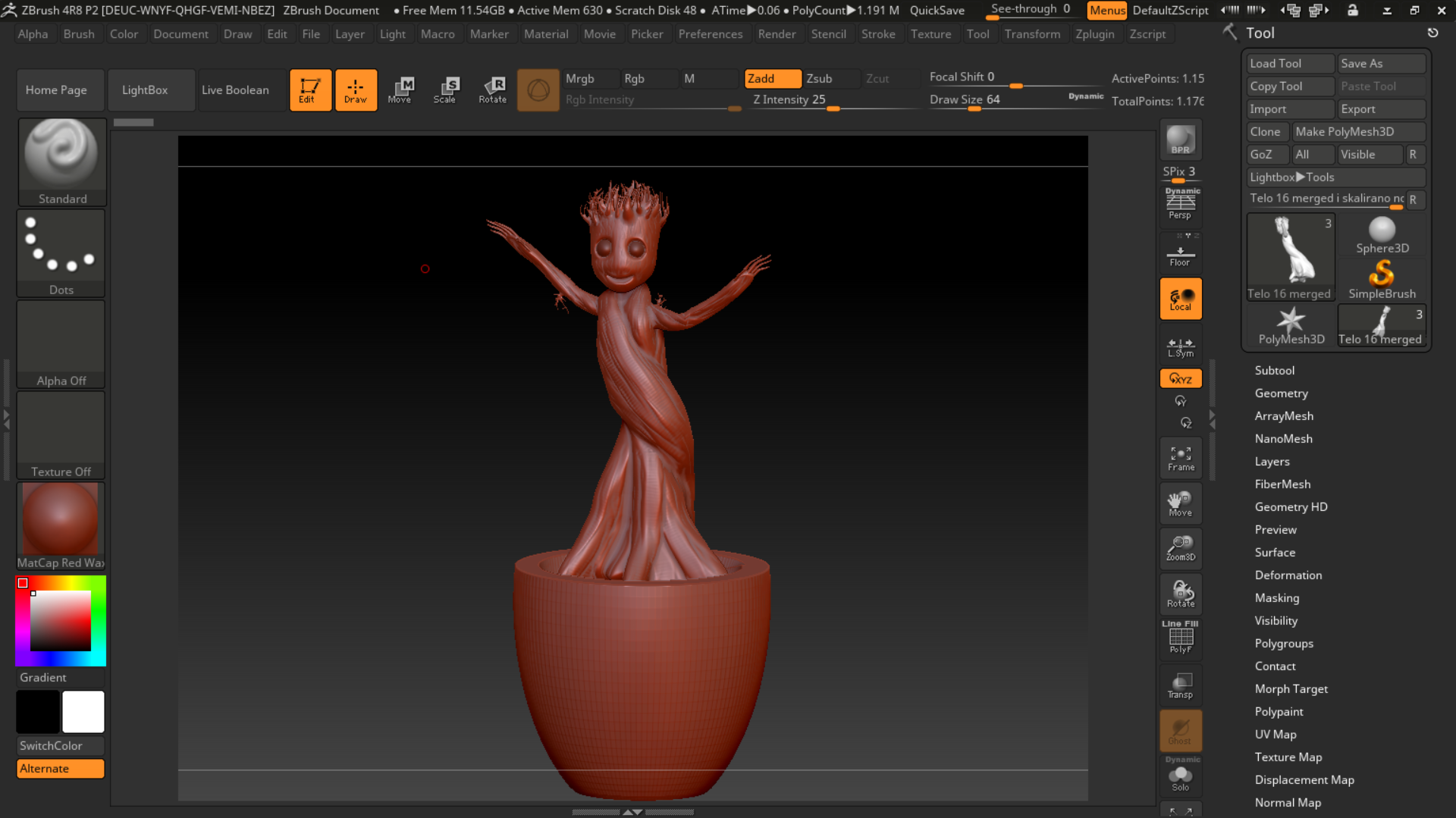Toggle XYZ rotation mode
The width and height of the screenshot is (1456, 818).
[1180, 378]
